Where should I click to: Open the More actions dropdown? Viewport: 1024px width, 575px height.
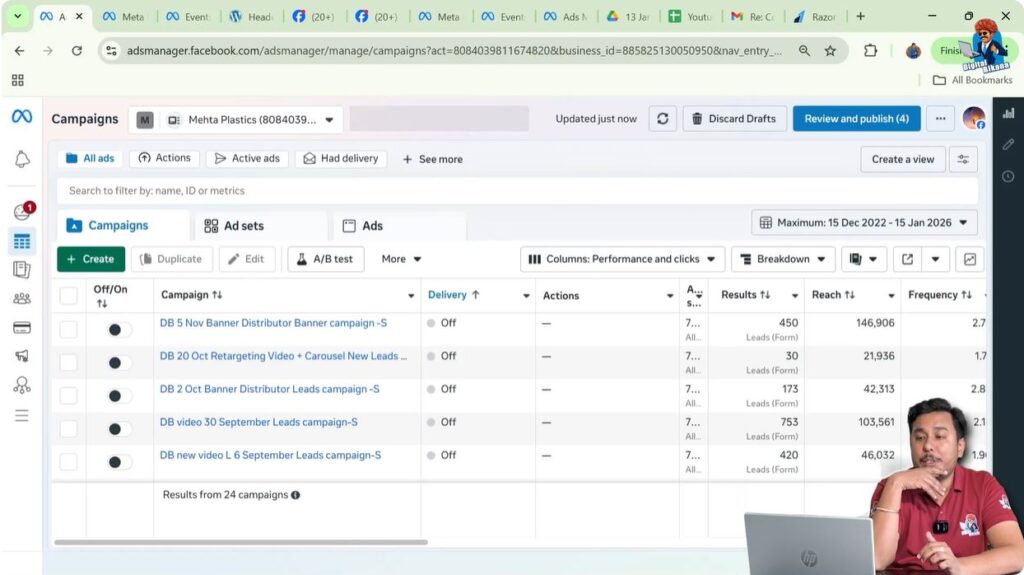[x=401, y=259]
